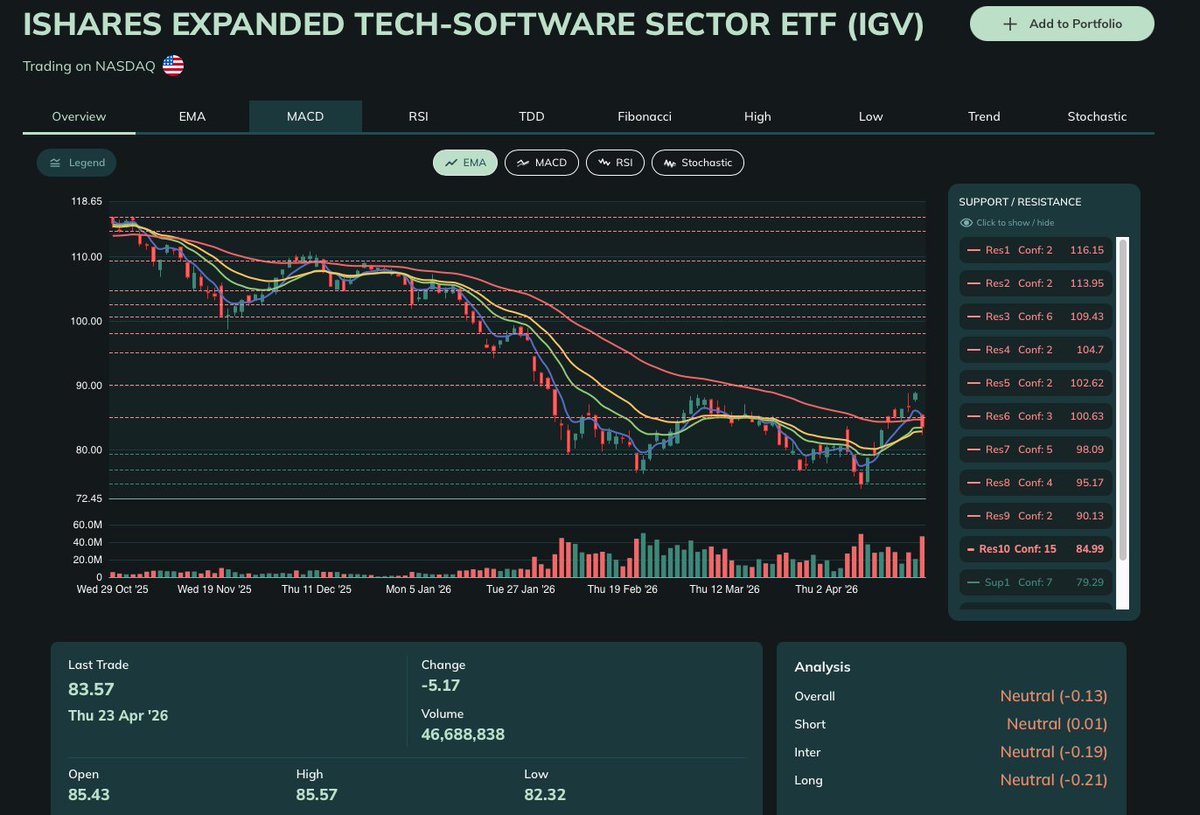This screenshot has width=1200, height=815.
Task: Open the RSI tab
Action: click(418, 117)
